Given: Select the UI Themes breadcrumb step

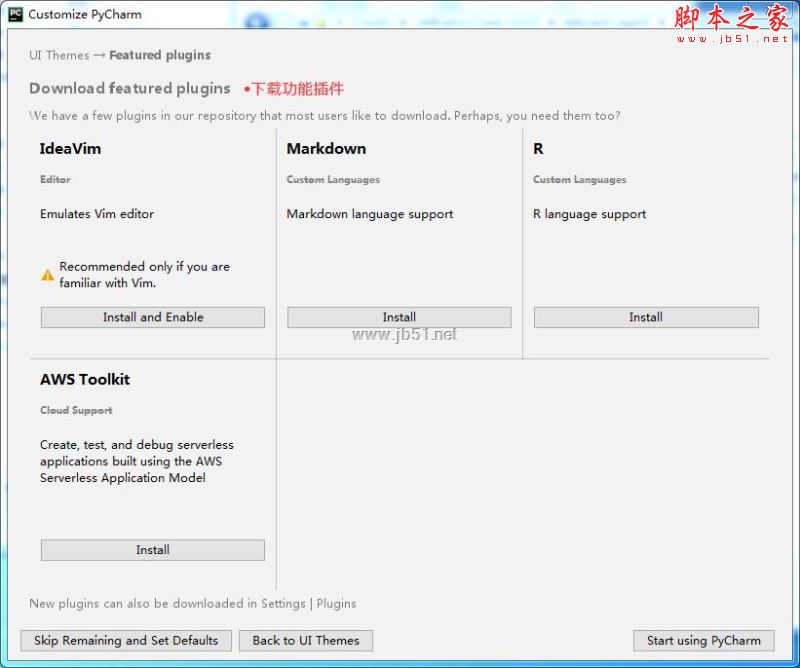Looking at the screenshot, I should [x=59, y=55].
